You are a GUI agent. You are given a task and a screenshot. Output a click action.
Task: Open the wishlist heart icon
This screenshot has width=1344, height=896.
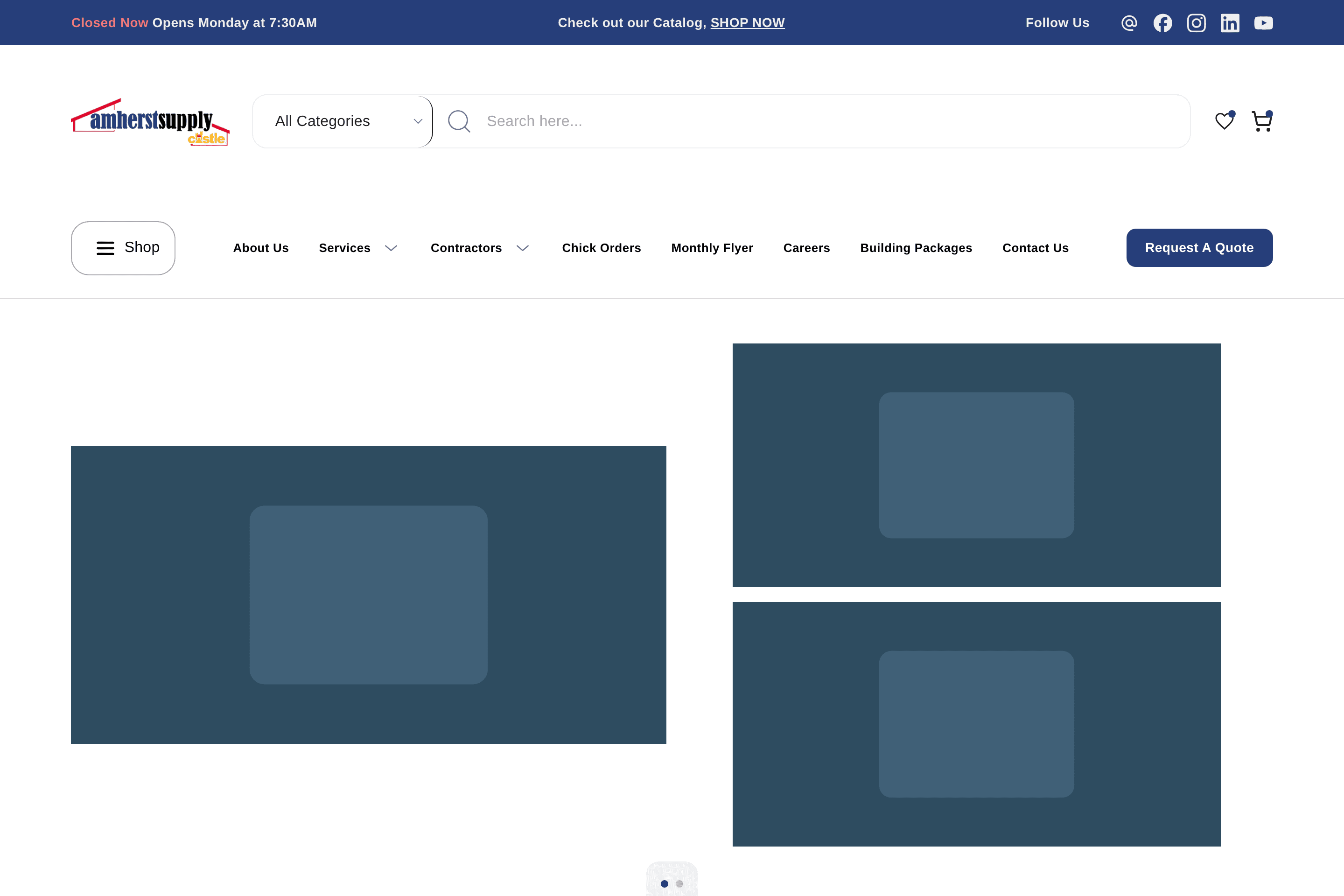pyautogui.click(x=1225, y=120)
